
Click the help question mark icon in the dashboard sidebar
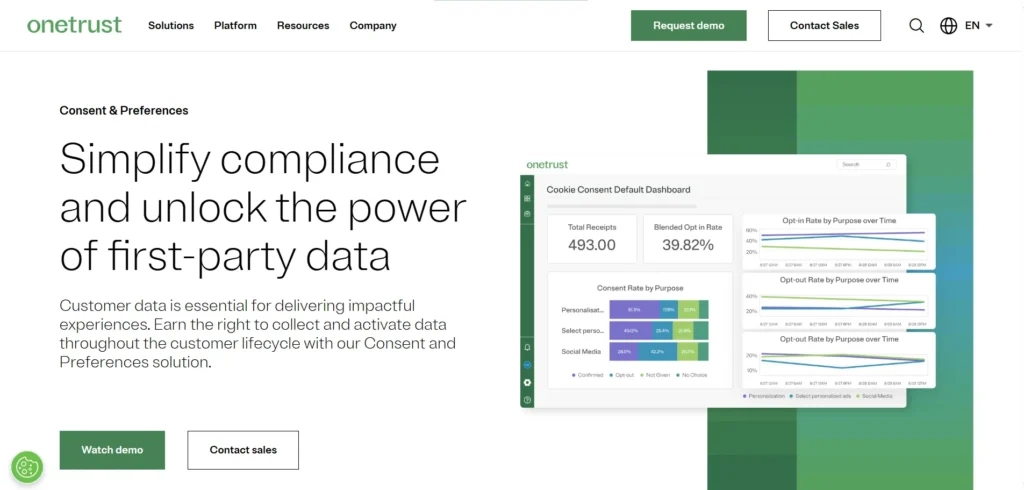527,400
